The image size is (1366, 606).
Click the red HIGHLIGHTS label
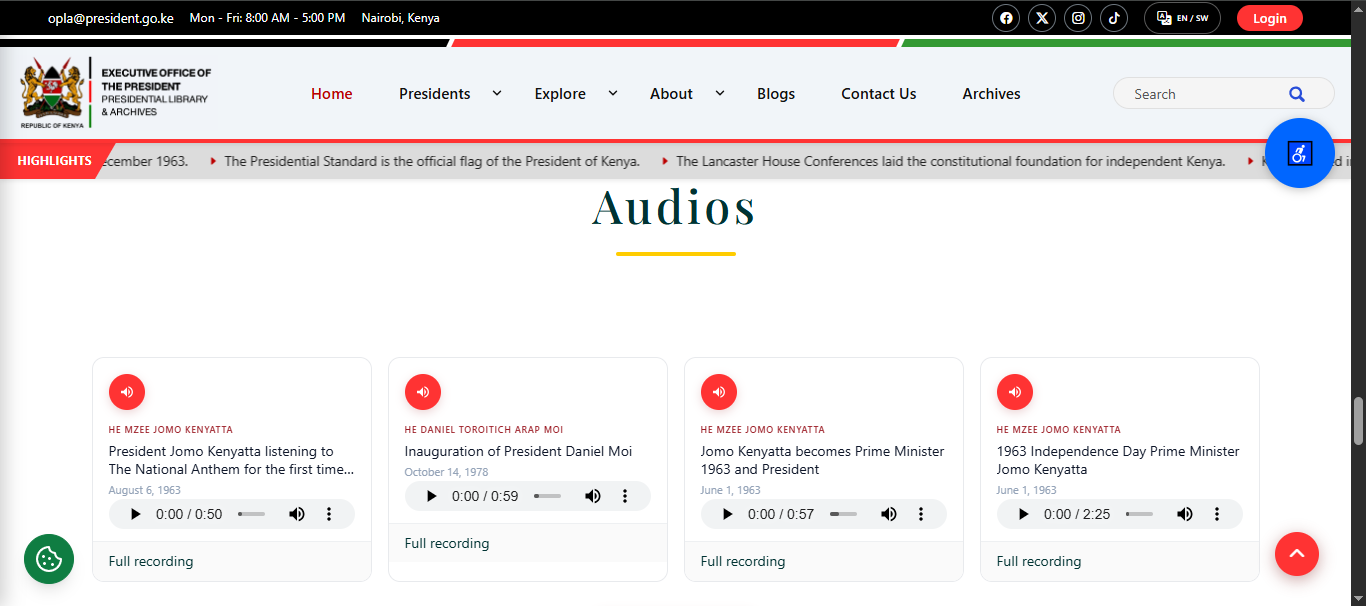pos(54,160)
